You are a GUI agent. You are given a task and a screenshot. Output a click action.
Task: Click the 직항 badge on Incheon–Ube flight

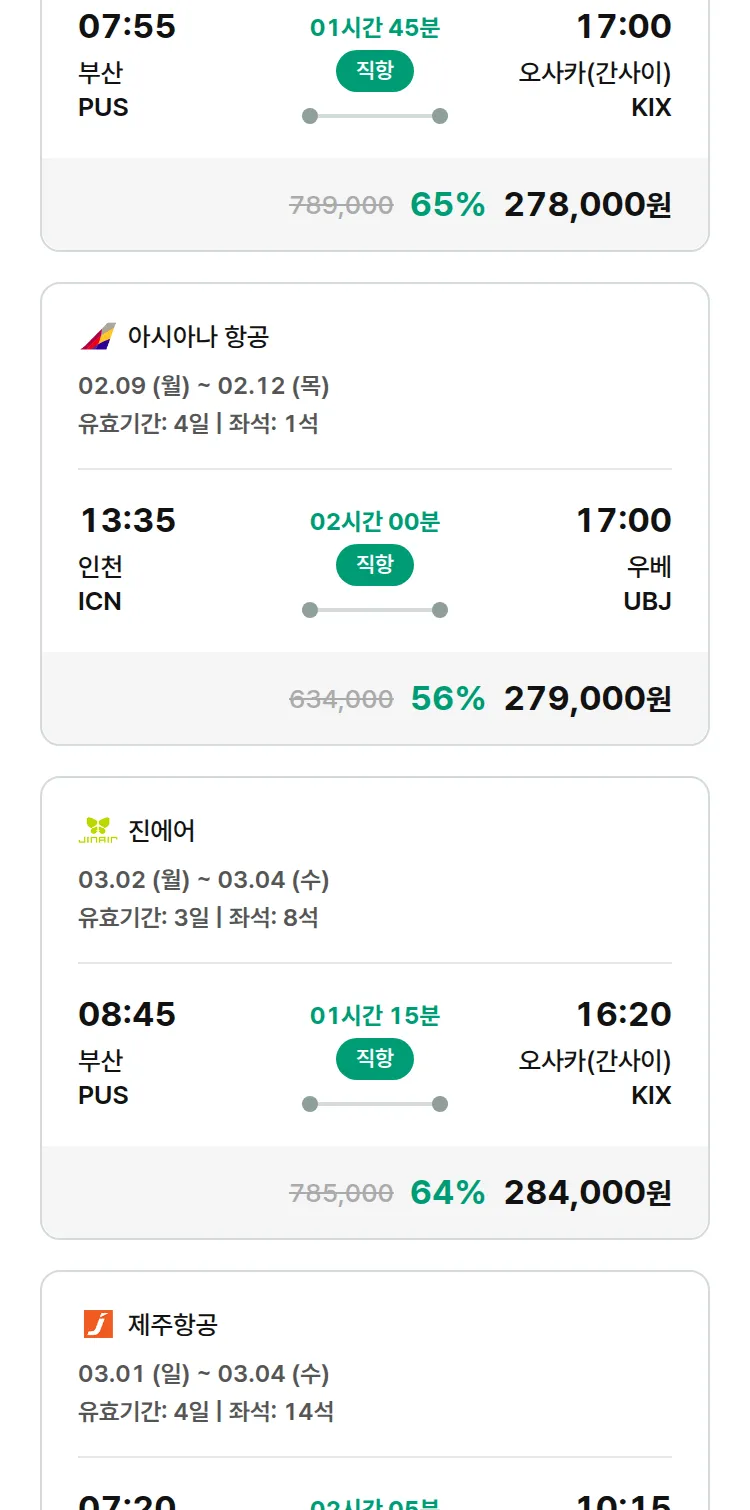[x=375, y=565]
